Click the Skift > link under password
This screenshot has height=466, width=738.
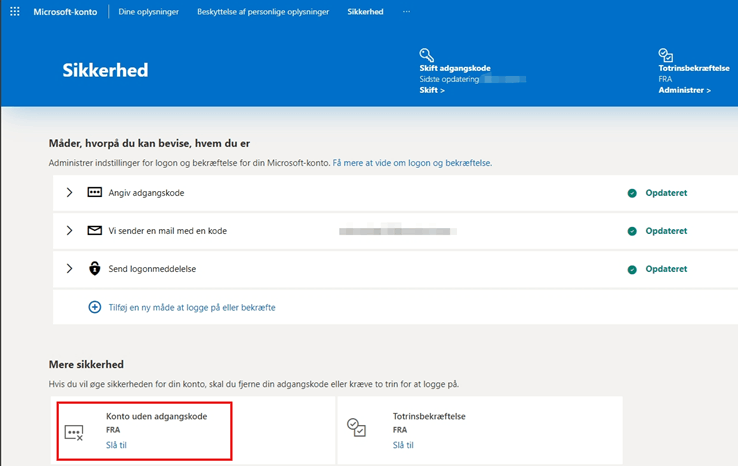pos(432,90)
